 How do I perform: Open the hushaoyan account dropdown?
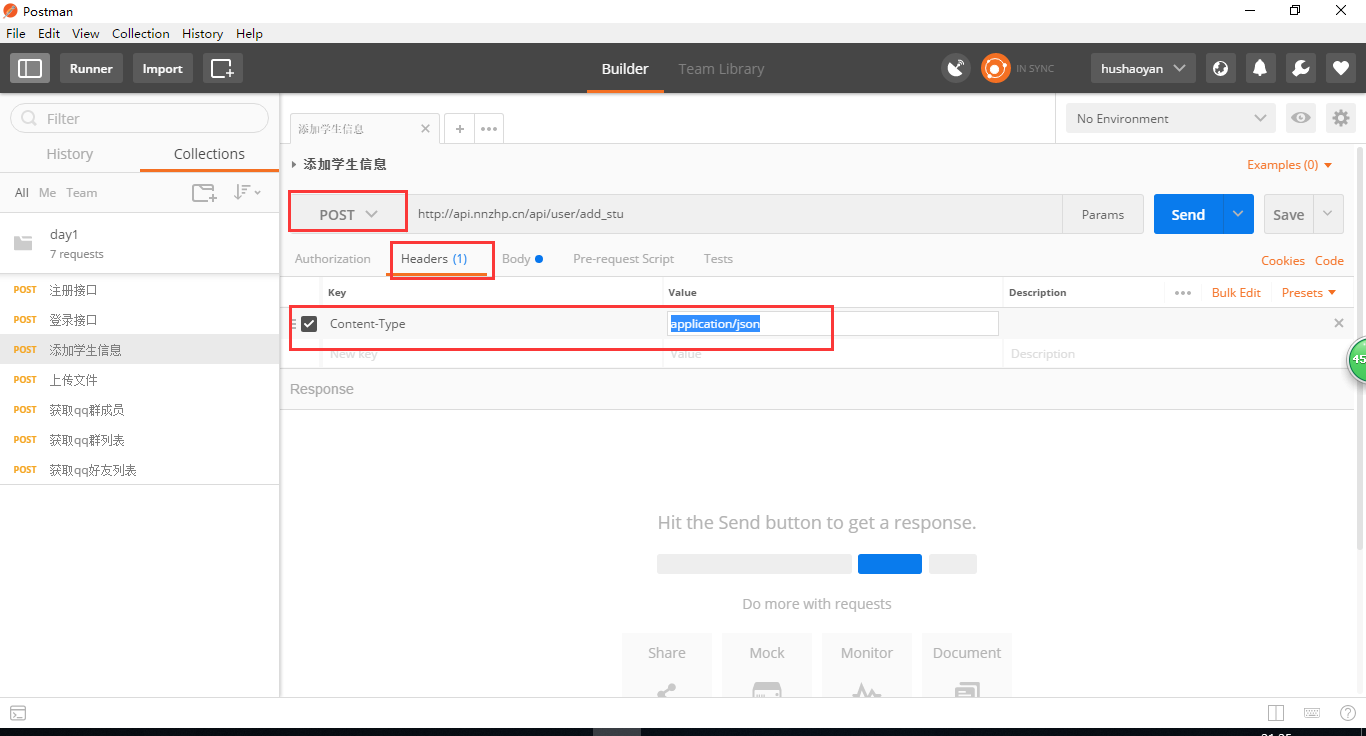[x=1143, y=68]
